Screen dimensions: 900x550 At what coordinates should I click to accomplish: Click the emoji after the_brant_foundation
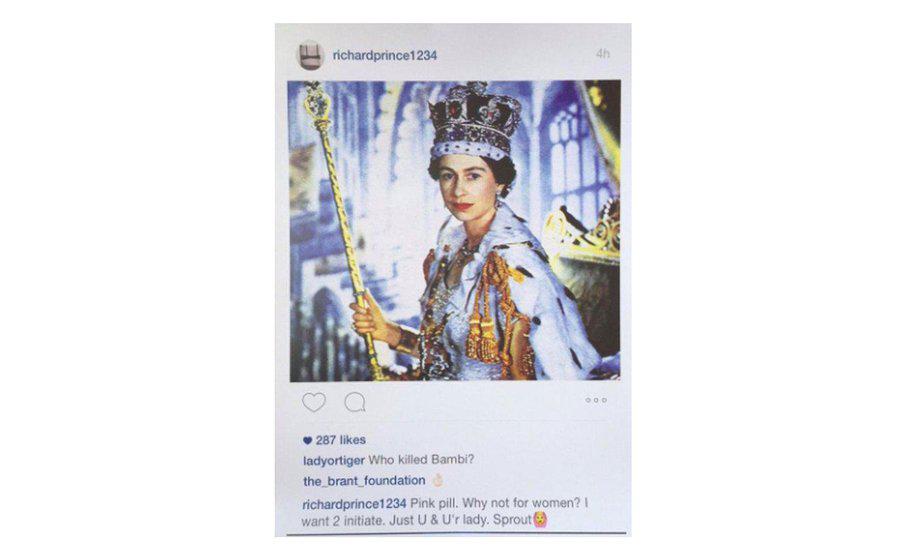437,480
